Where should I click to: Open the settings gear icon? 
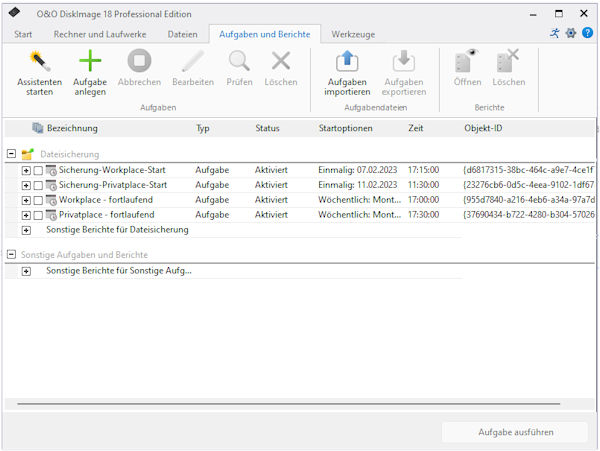(571, 33)
